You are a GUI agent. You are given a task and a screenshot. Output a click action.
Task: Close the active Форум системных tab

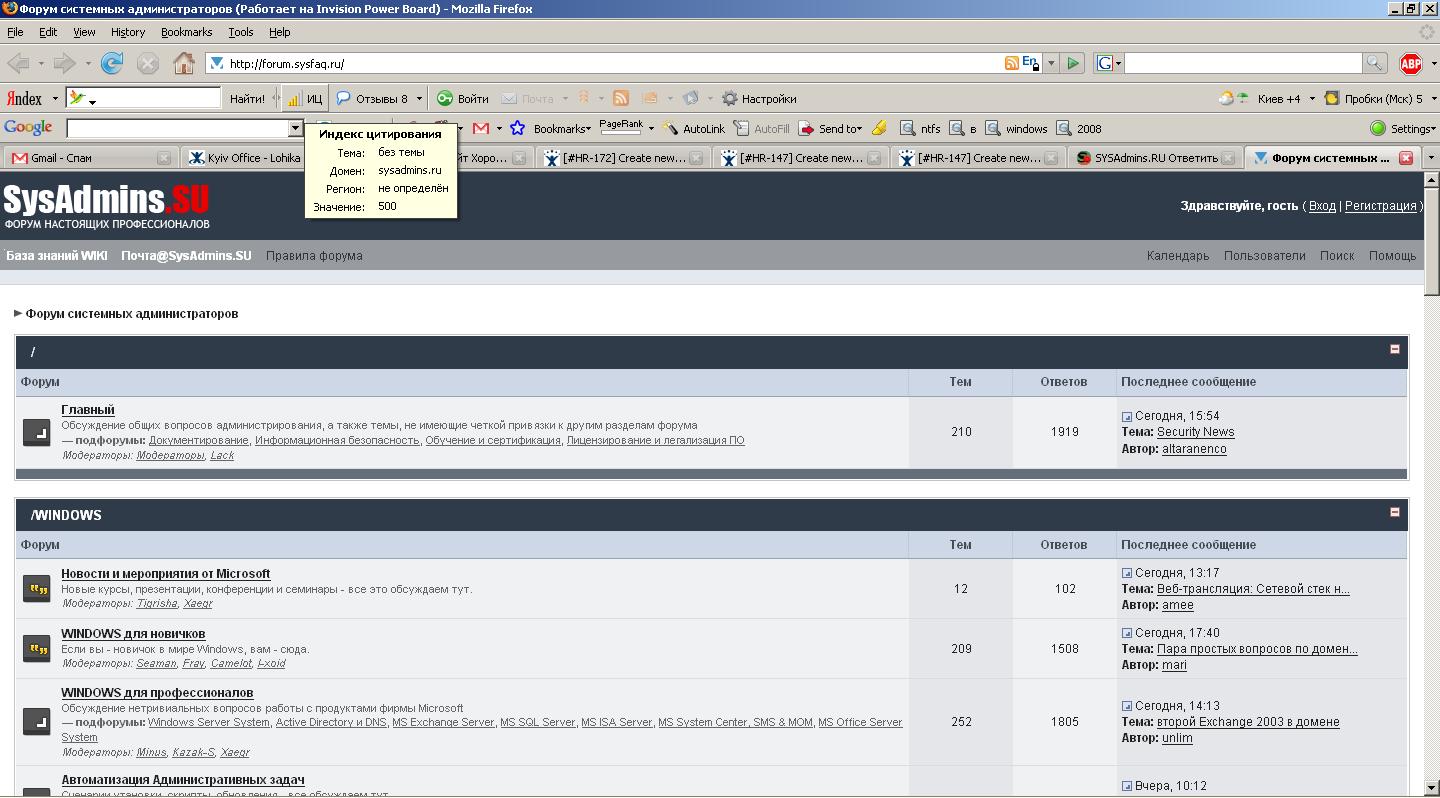coord(1405,157)
